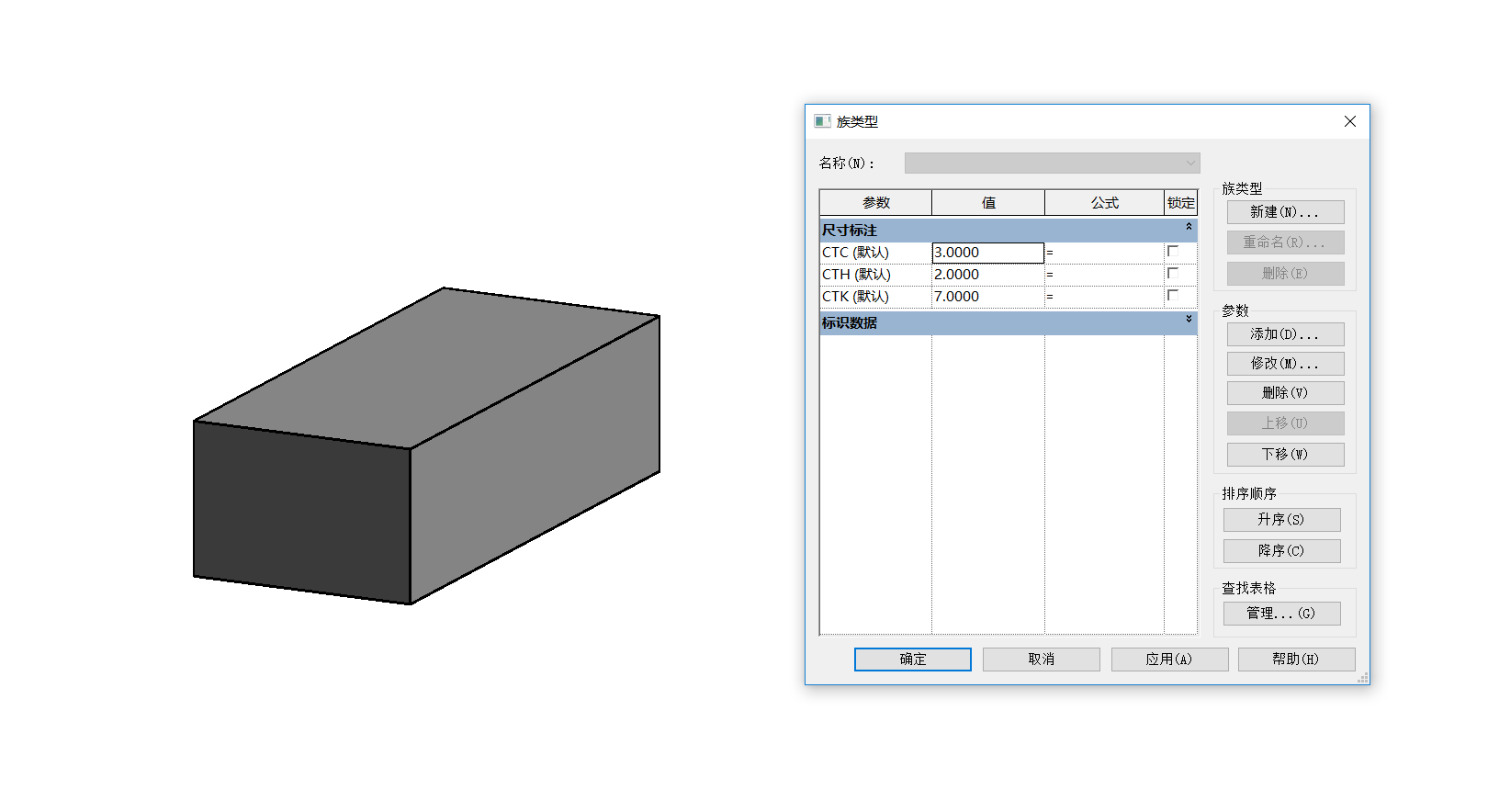1488x812 pixels.
Task: Click the 值 column header
Action: [988, 203]
